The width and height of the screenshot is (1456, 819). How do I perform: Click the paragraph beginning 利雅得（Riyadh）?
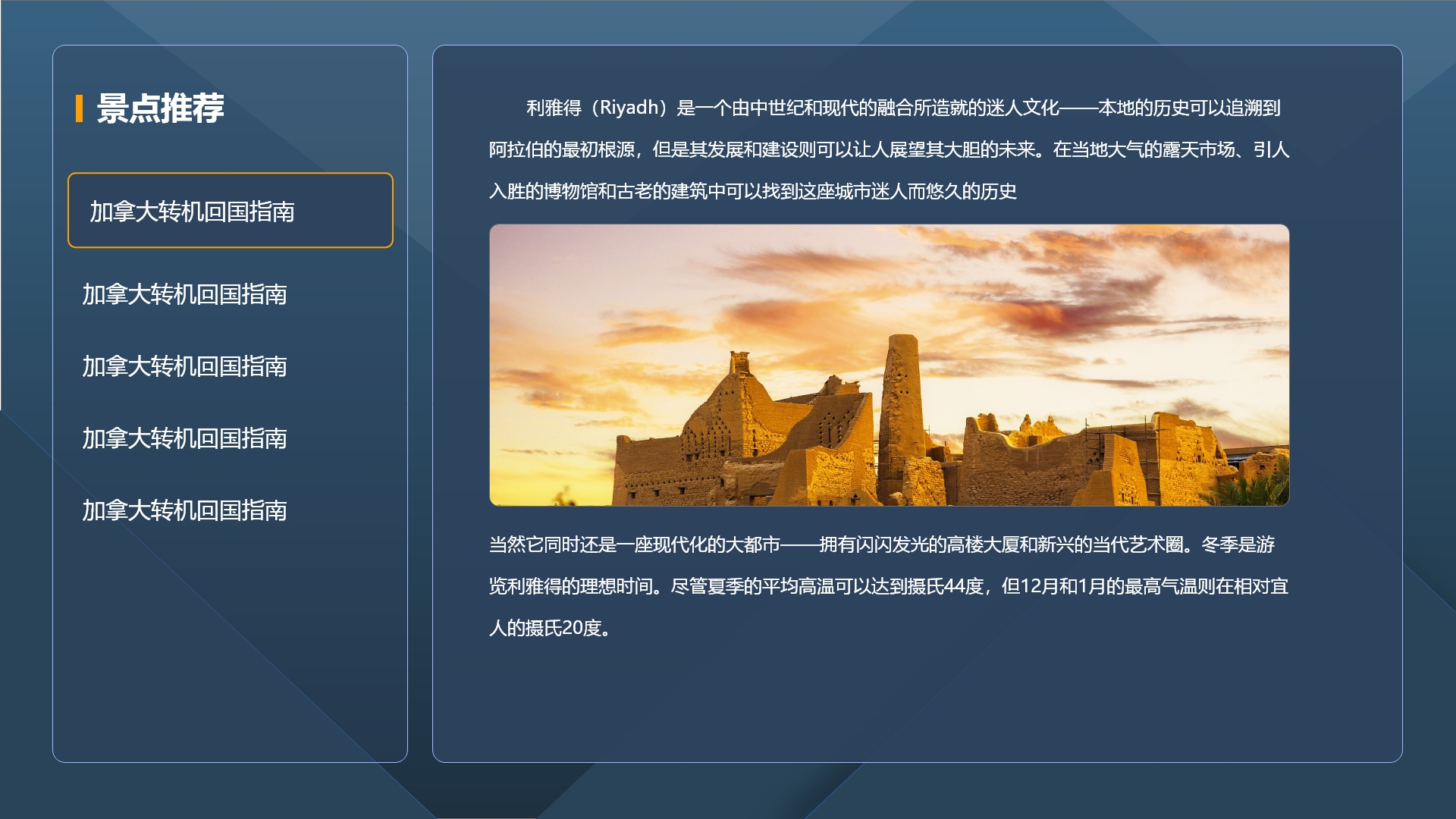(x=889, y=149)
